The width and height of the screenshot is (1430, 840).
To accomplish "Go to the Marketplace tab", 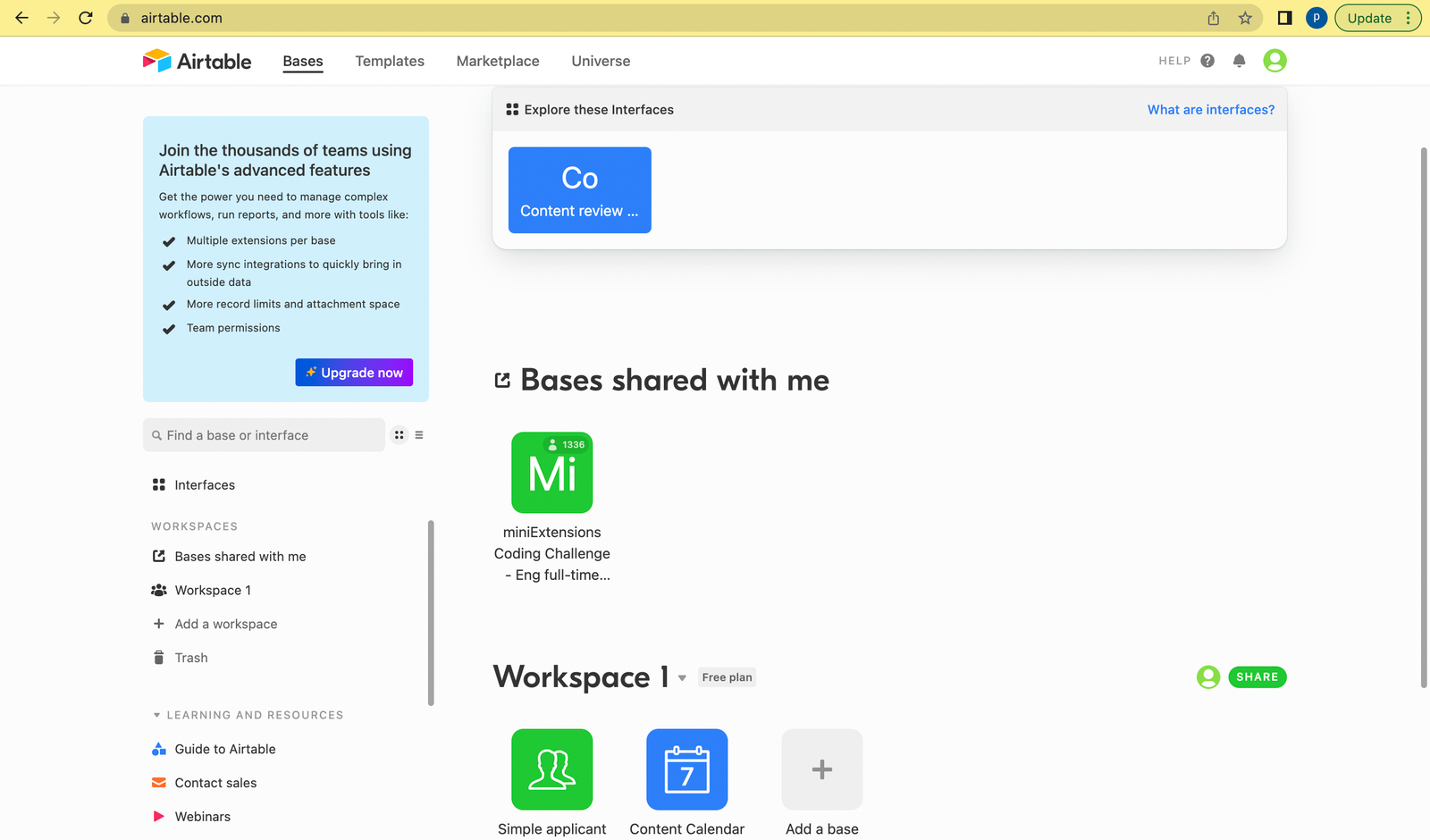I will pos(498,61).
